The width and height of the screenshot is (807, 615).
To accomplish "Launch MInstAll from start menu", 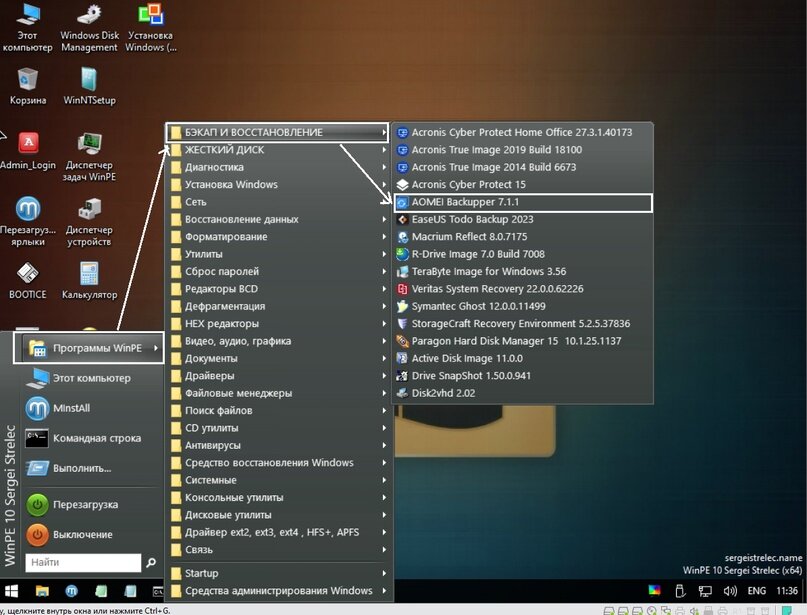I will coord(92,409).
